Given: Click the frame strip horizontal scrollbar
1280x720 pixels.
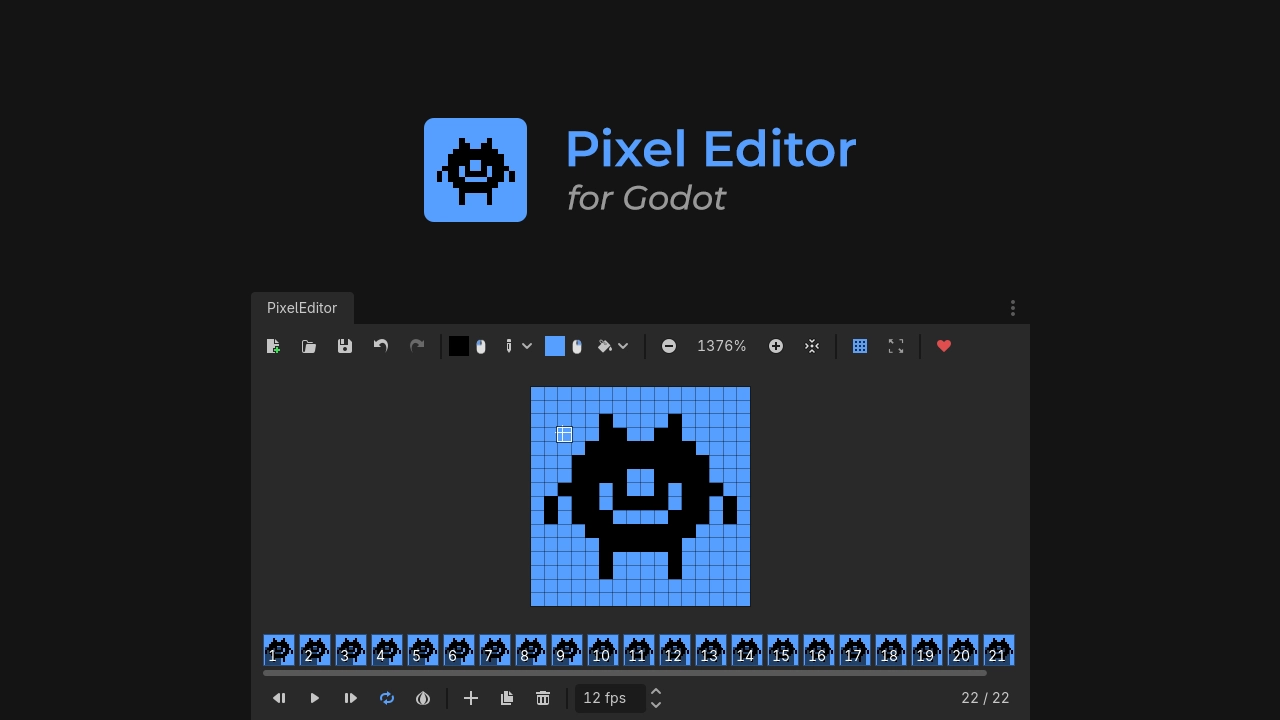Looking at the screenshot, I should (625, 673).
